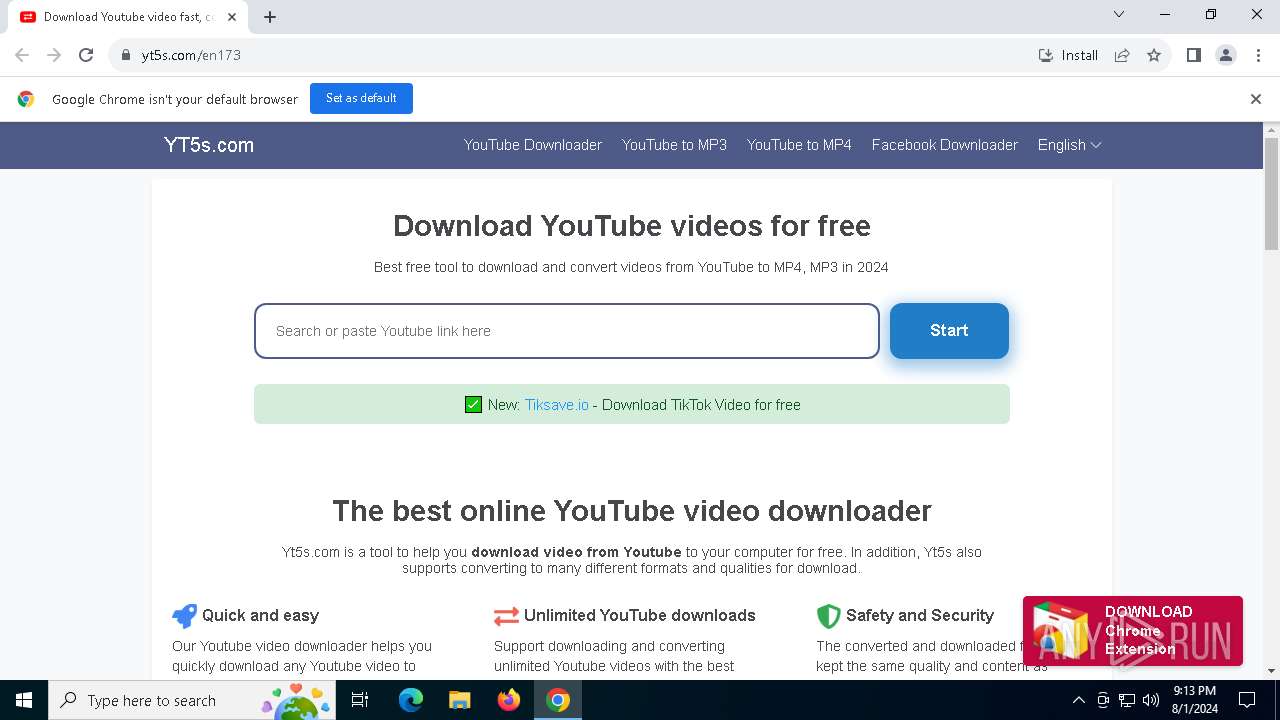Click the Chrome taskbar icon
The width and height of the screenshot is (1280, 720).
558,700
